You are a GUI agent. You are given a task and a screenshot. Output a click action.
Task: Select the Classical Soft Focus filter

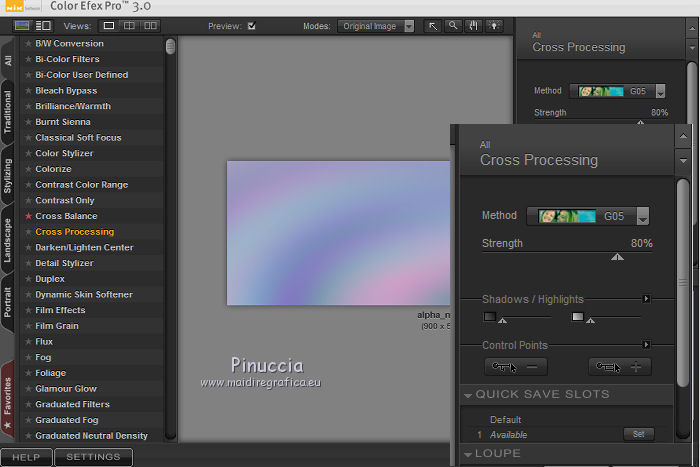[78, 138]
